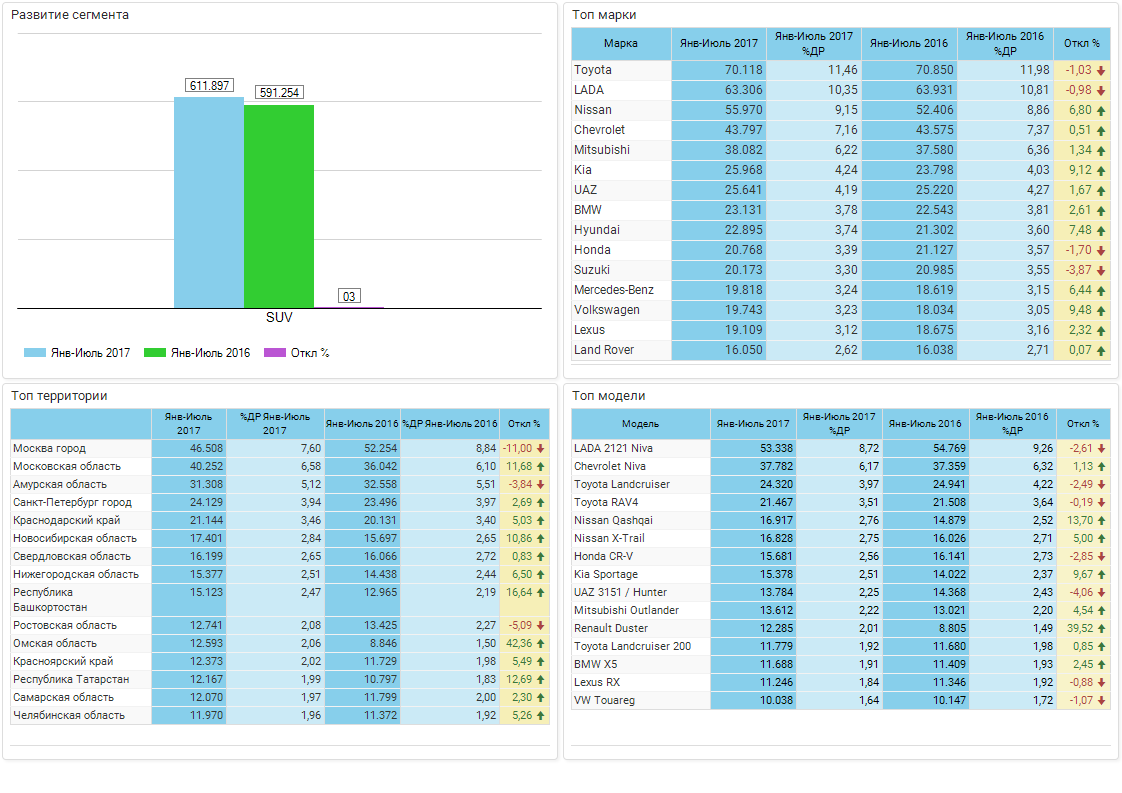Click the down arrow in the Амурская область row
The height and width of the screenshot is (793, 1122).
[540, 485]
